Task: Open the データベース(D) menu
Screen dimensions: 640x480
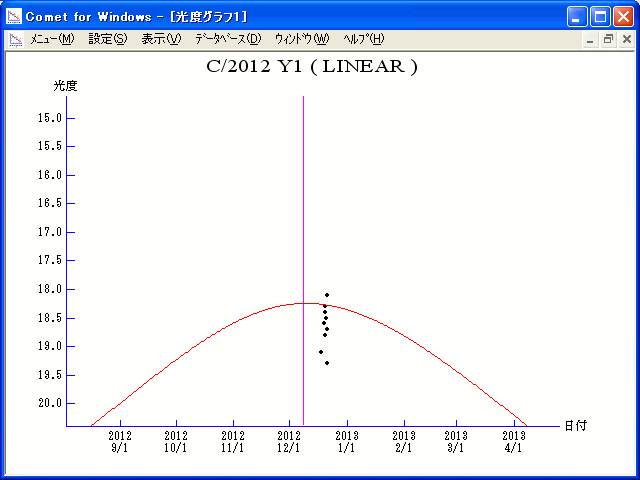Action: point(228,39)
